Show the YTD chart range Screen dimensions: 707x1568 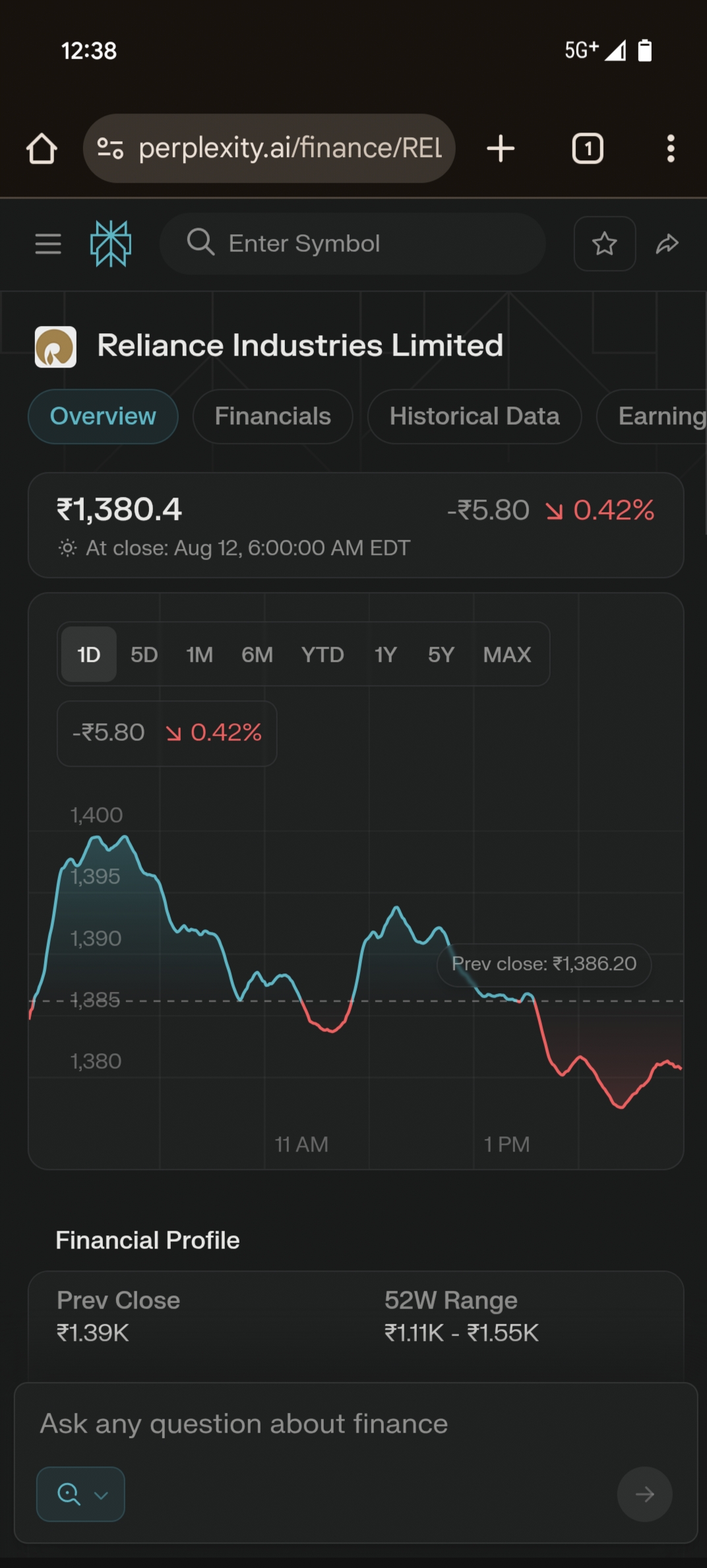pyautogui.click(x=323, y=655)
